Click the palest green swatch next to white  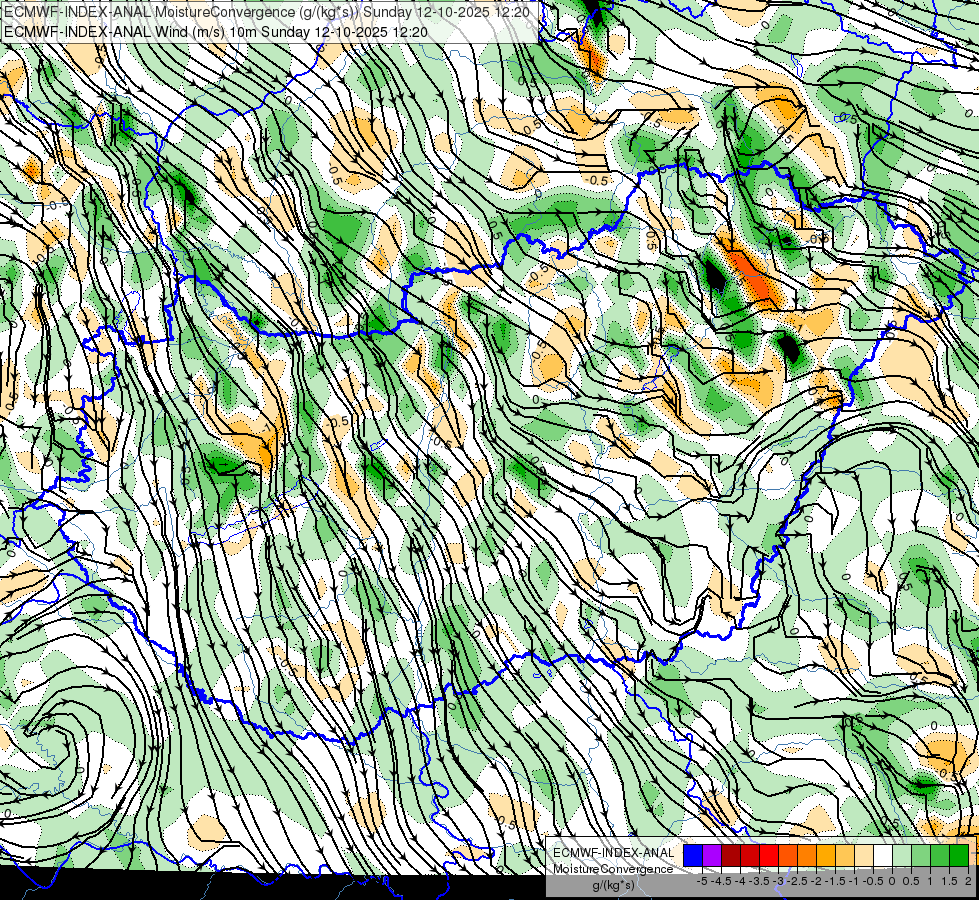tap(902, 855)
